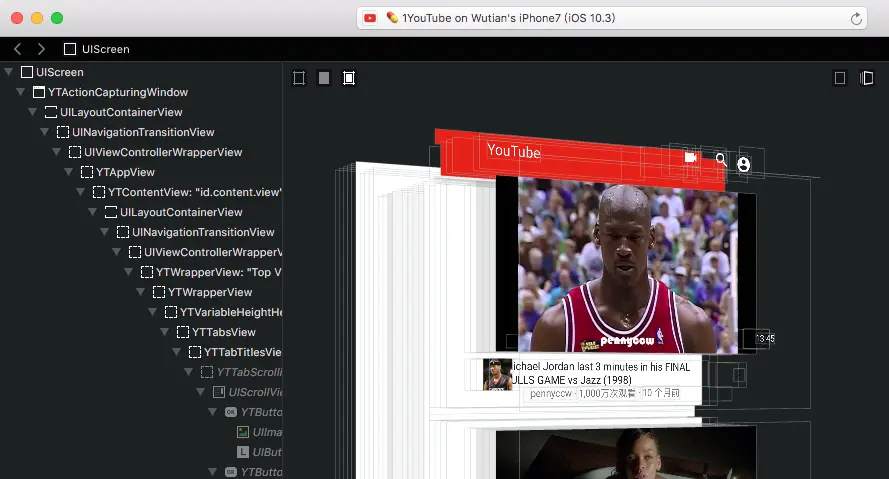Collapse the YTActionCapturingWindow node
The image size is (889, 479).
[x=20, y=92]
